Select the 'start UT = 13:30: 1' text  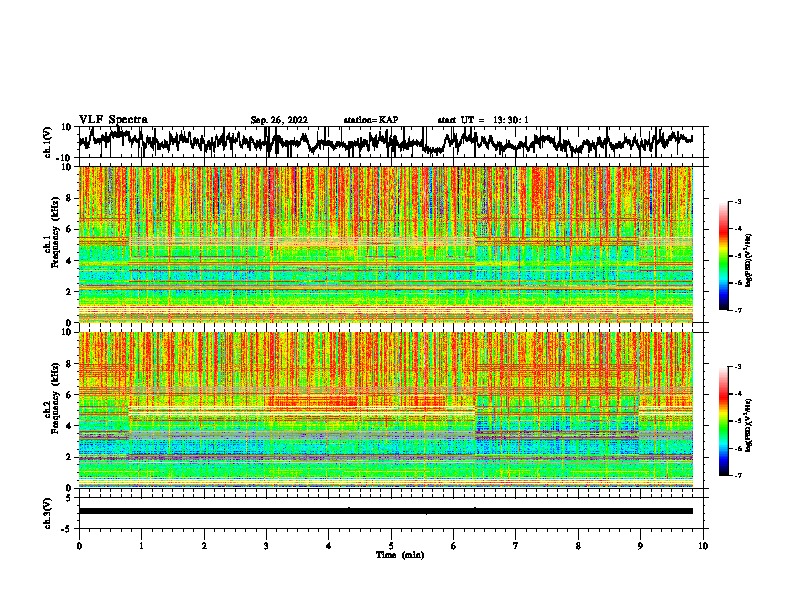click(482, 120)
